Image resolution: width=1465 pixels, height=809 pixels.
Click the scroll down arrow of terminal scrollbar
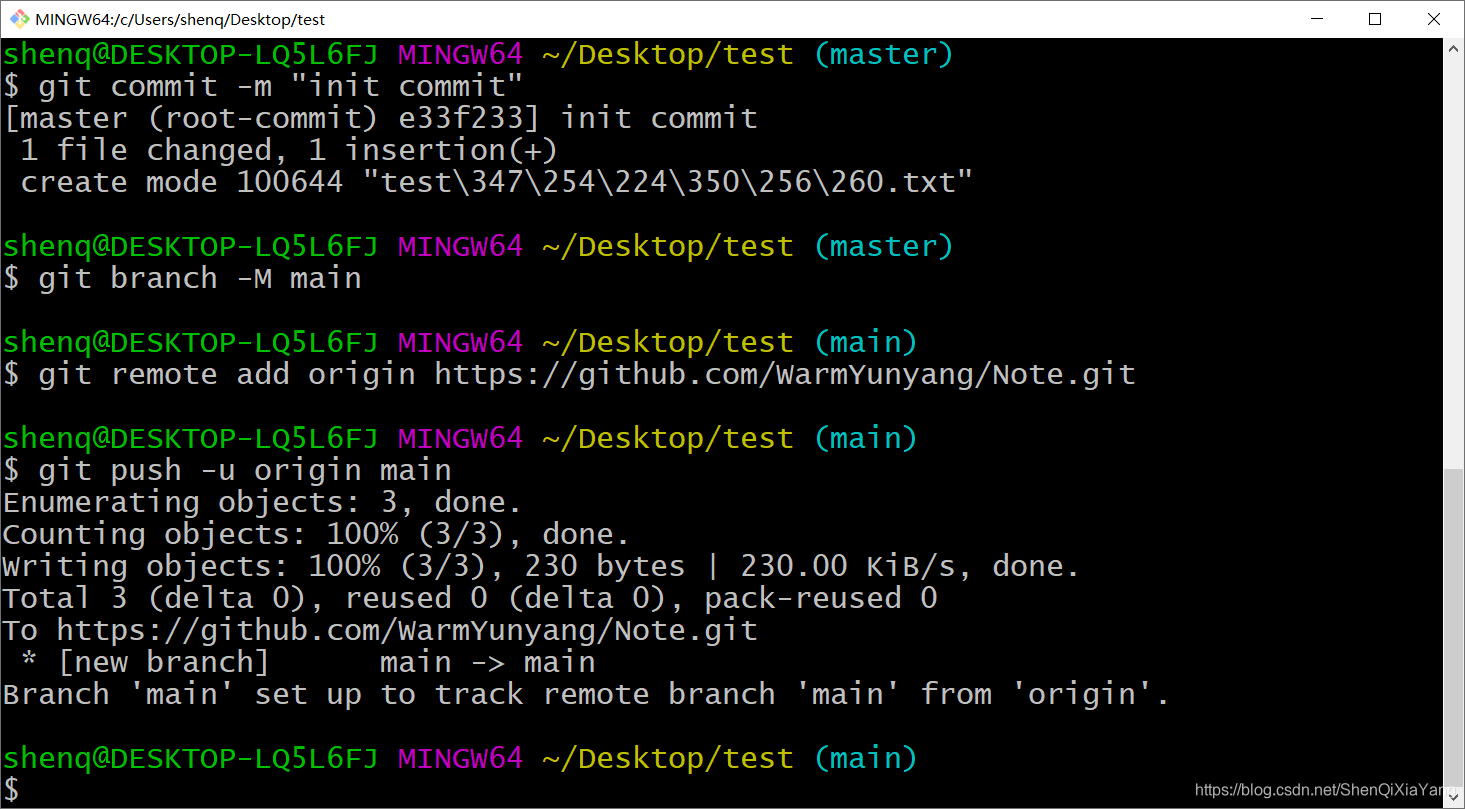click(x=1453, y=797)
